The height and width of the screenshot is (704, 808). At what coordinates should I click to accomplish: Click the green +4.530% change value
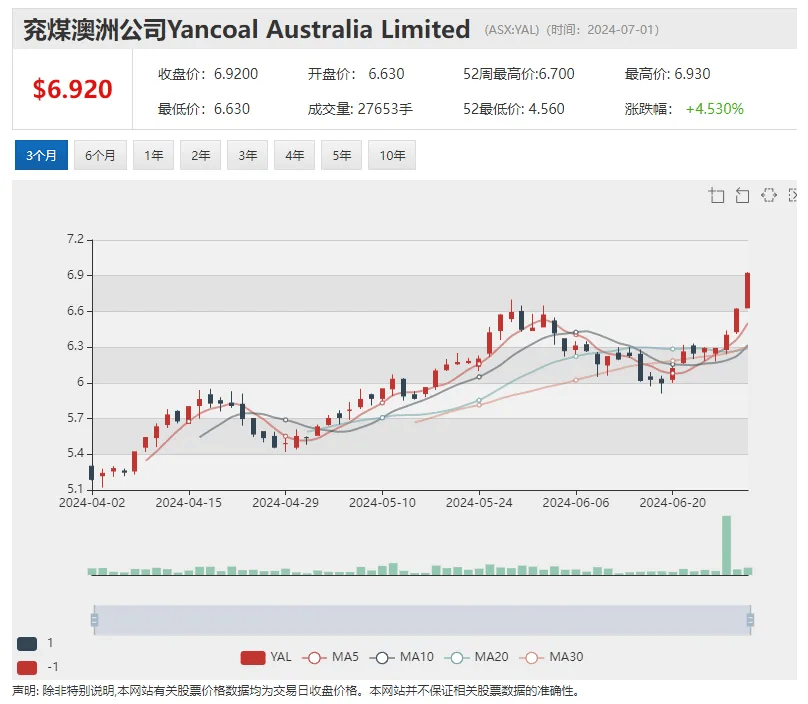click(715, 109)
